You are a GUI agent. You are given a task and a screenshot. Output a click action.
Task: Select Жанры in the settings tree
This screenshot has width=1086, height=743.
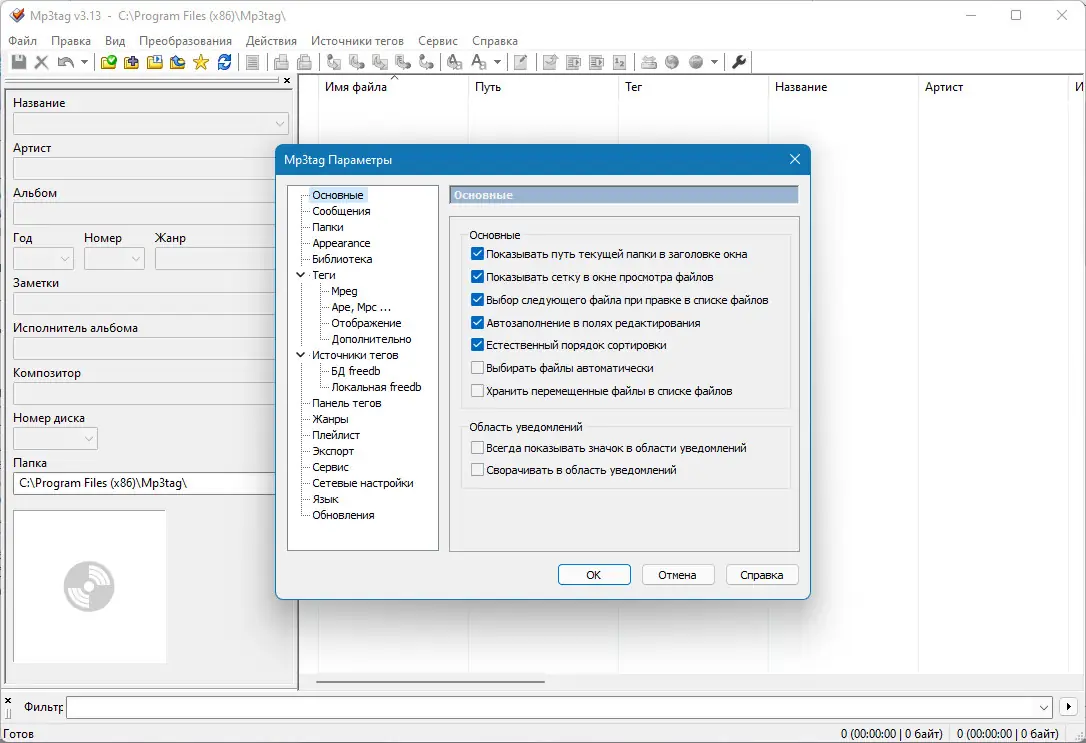pos(330,419)
